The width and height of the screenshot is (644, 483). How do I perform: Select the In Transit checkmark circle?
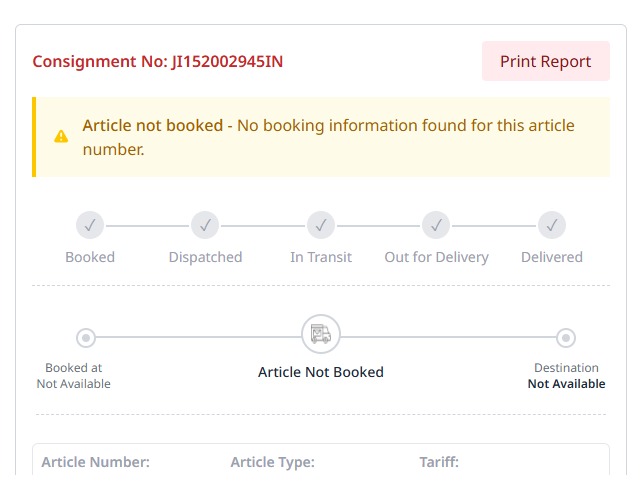(321, 225)
